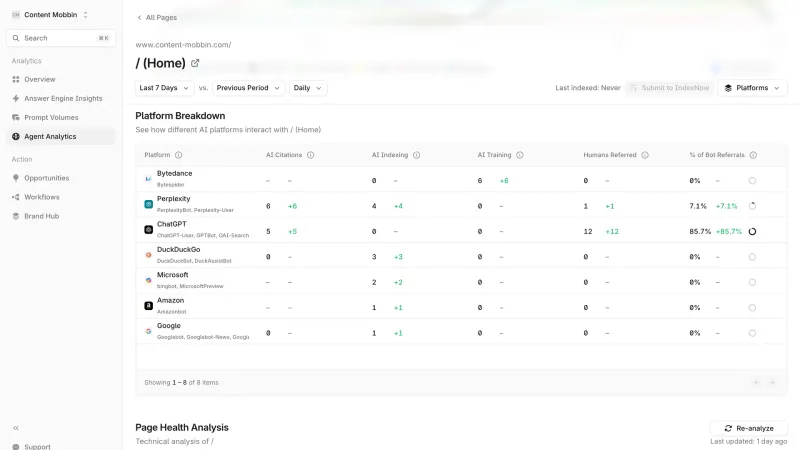Click Perplexity referral share ring indicator
800x450 pixels.
[752, 206]
